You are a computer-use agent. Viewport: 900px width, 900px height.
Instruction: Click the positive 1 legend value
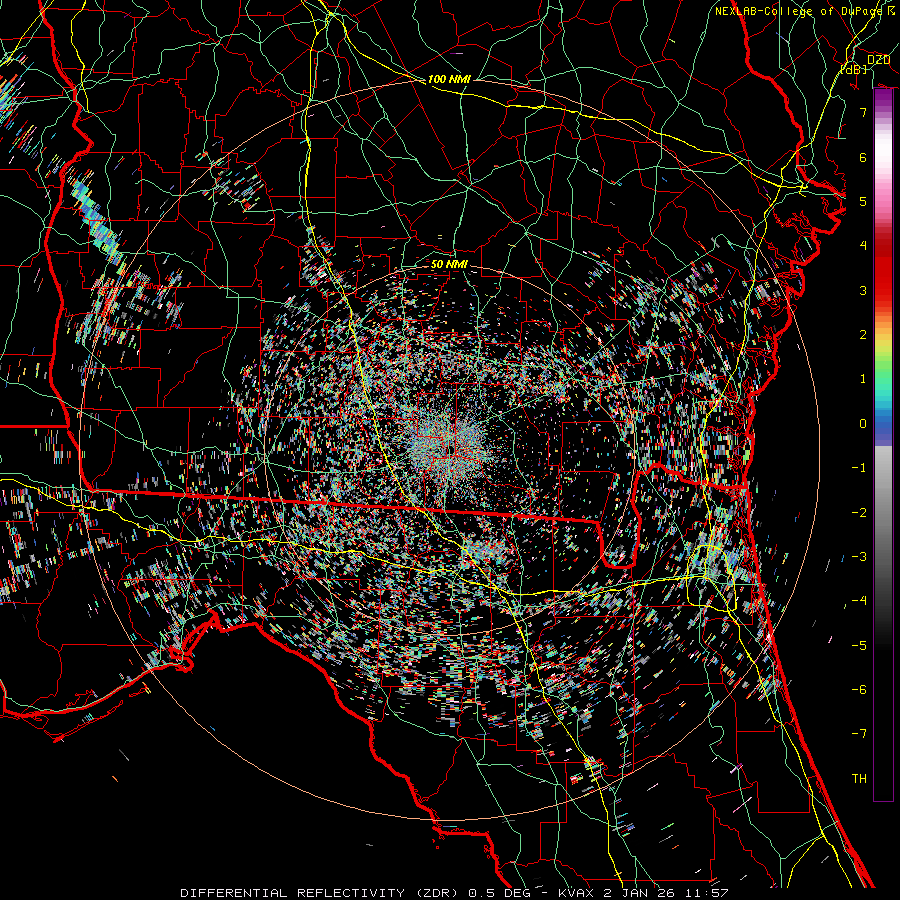coord(863,379)
